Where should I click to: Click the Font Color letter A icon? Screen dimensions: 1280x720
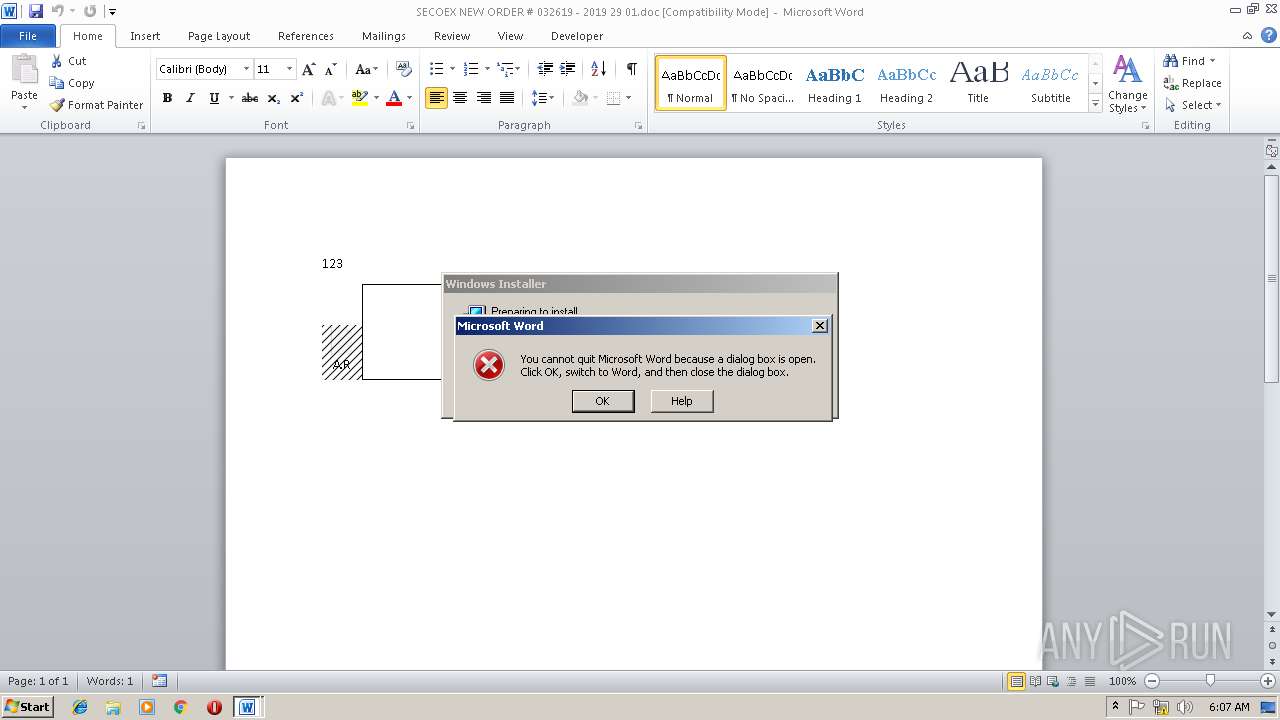(x=394, y=98)
